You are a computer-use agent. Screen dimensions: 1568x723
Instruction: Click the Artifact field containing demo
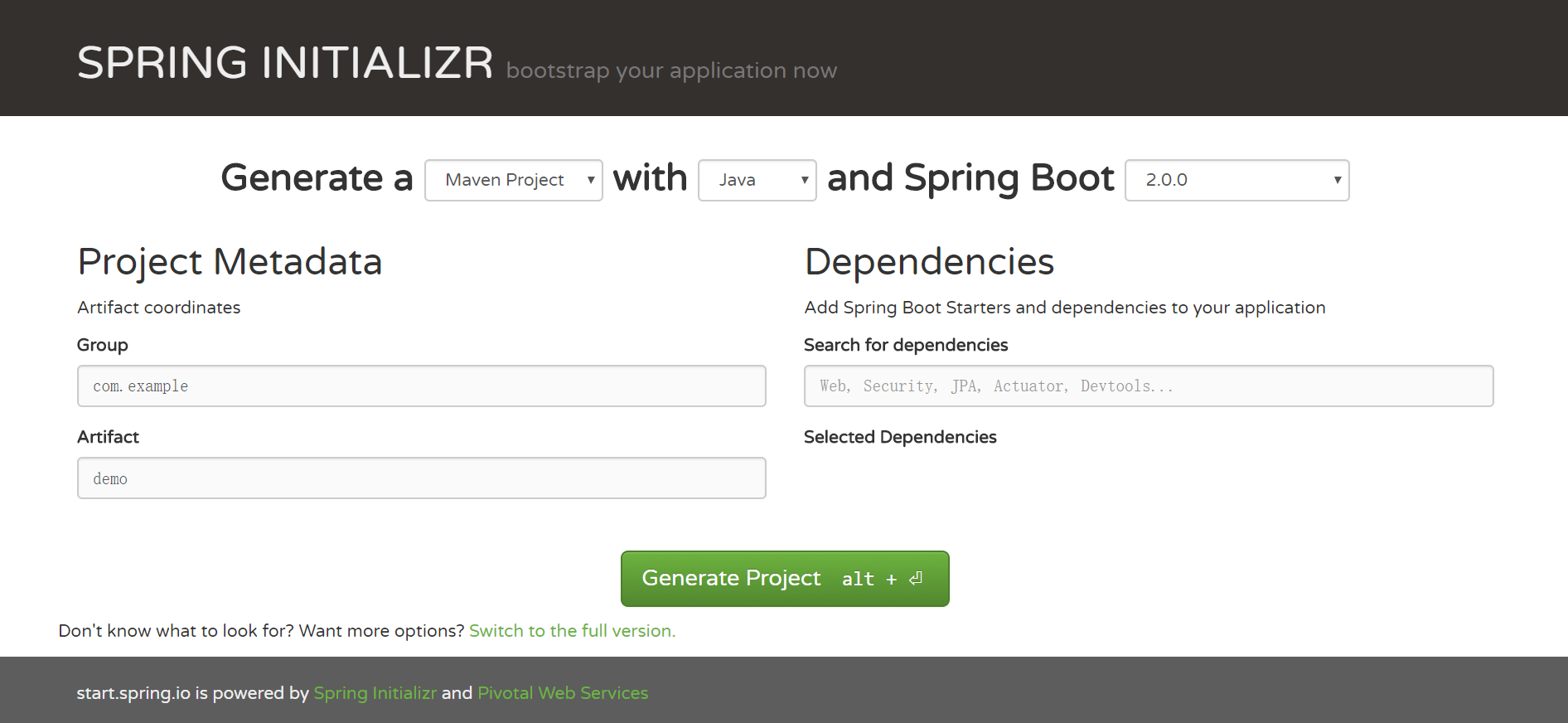pos(421,478)
